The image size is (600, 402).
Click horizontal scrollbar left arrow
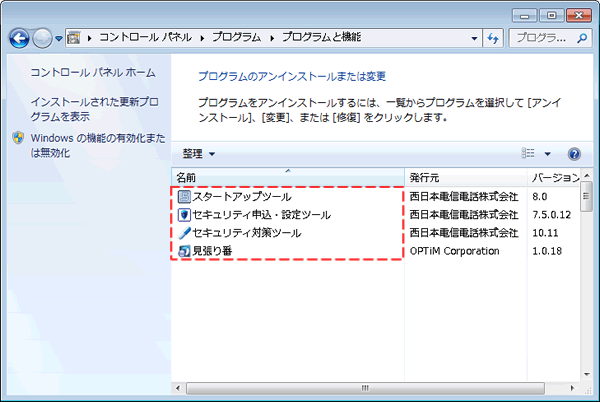click(178, 388)
